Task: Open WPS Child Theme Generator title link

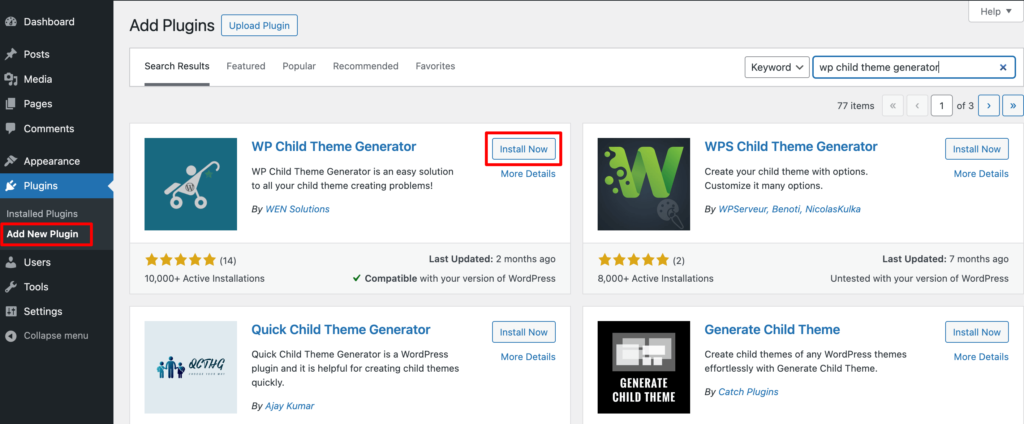Action: 791,146
